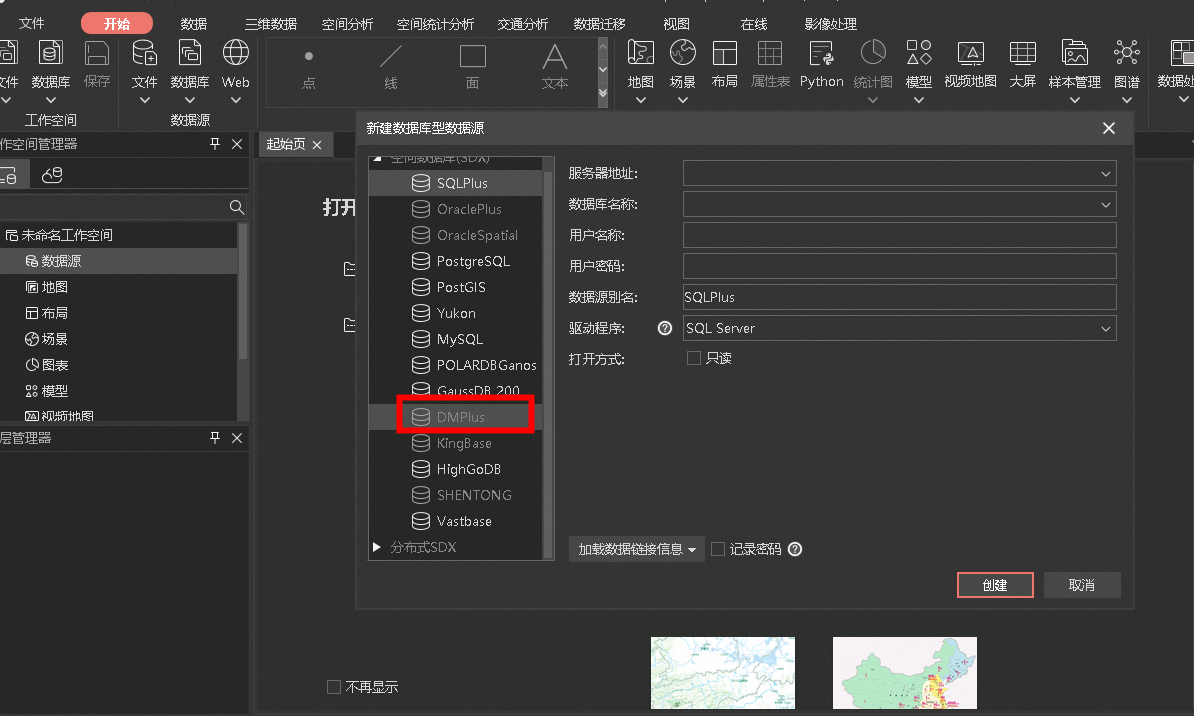
Task: Open the 数据库 workspace icon
Action: click(x=50, y=55)
